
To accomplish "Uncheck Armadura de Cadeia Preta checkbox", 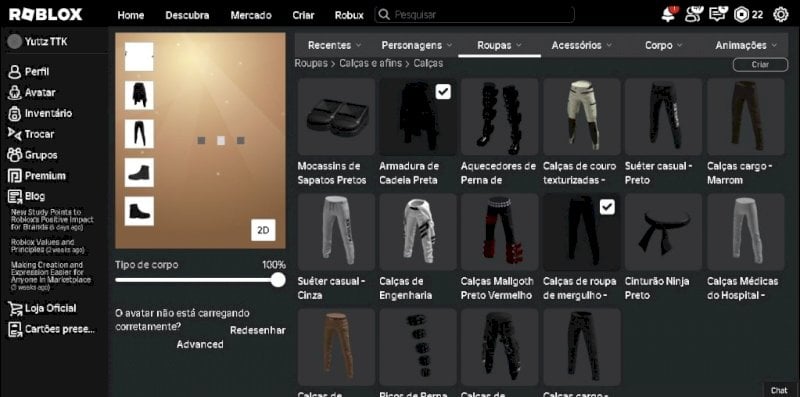I will coord(443,92).
